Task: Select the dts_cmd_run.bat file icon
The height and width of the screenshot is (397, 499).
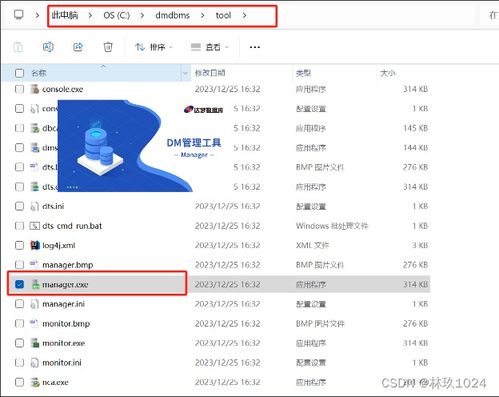Action: tap(35, 226)
